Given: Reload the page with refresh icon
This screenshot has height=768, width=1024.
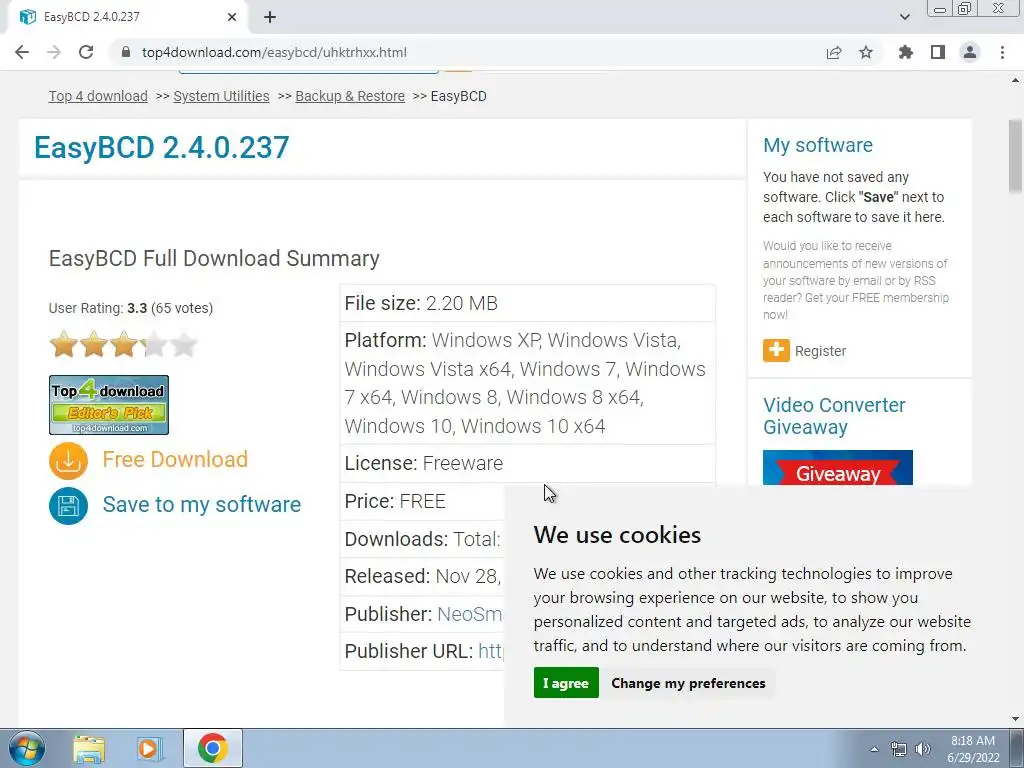Looking at the screenshot, I should 86,52.
